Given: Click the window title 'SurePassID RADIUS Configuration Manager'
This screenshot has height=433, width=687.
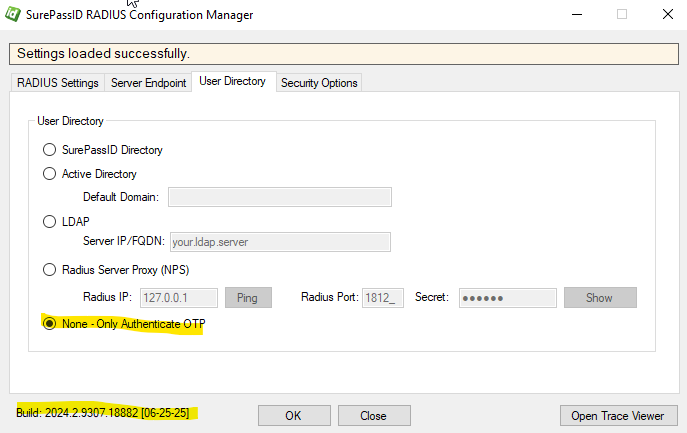Looking at the screenshot, I should [139, 15].
